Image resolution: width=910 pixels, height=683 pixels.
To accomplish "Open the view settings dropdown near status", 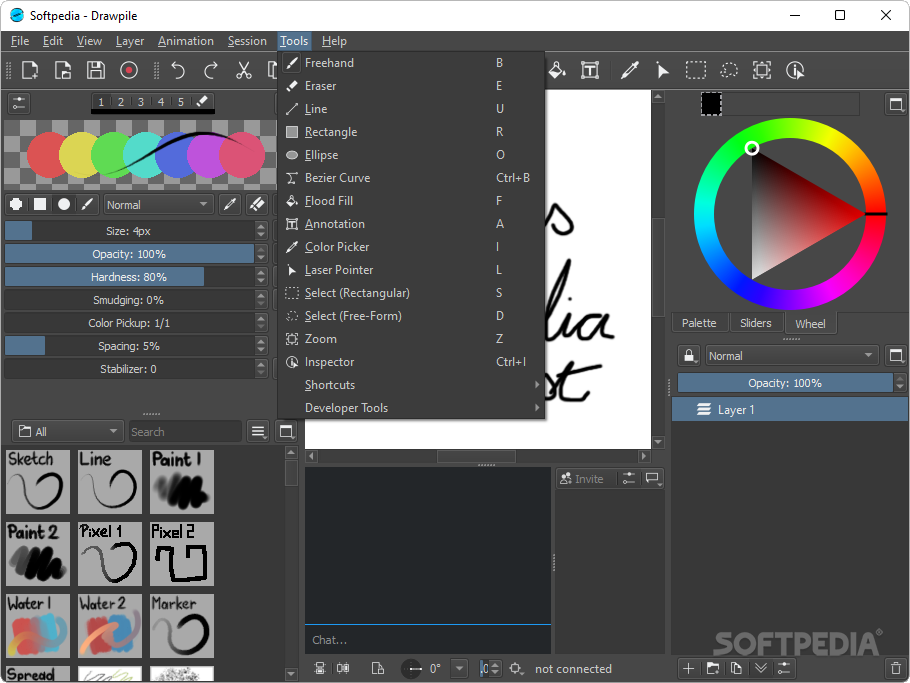I will 516,668.
